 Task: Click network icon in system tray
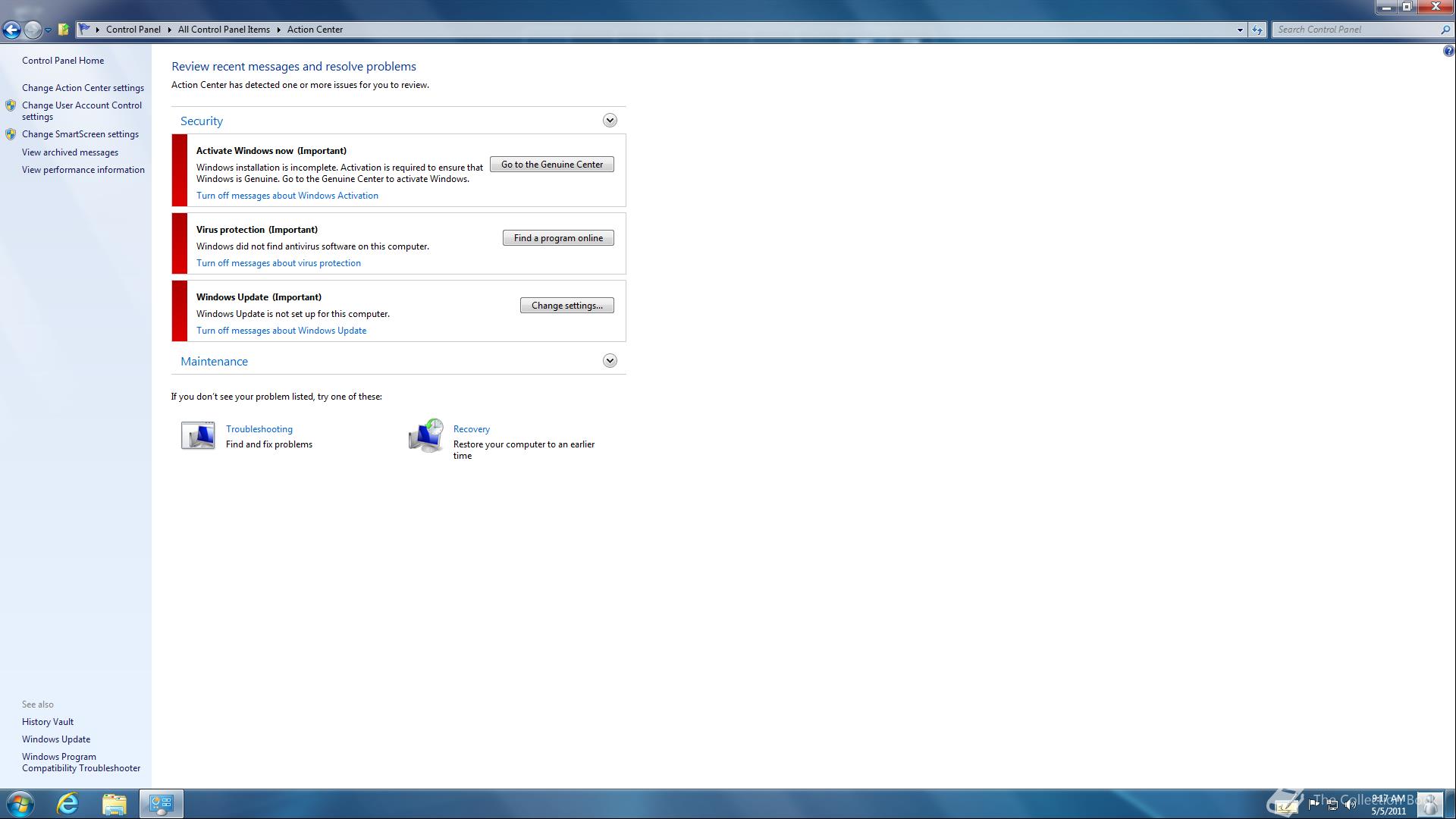(x=1332, y=805)
